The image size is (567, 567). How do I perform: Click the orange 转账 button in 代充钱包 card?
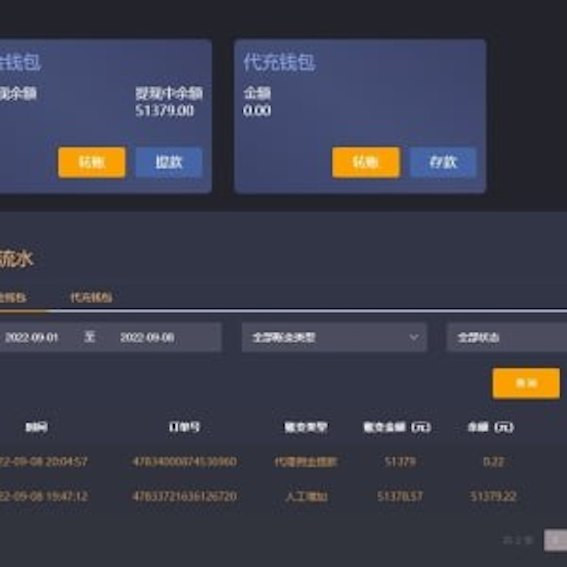pyautogui.click(x=366, y=162)
